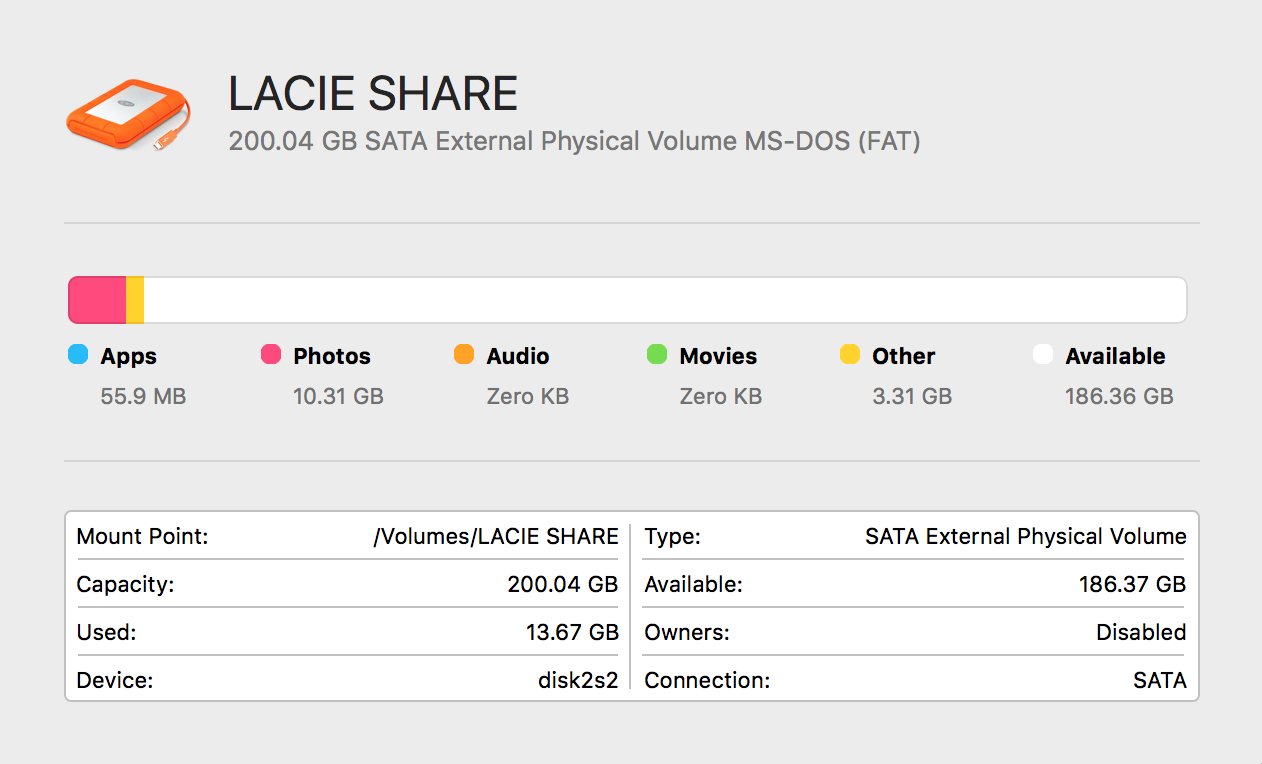This screenshot has width=1262, height=764.
Task: Click the white Available color dot
Action: click(1042, 354)
